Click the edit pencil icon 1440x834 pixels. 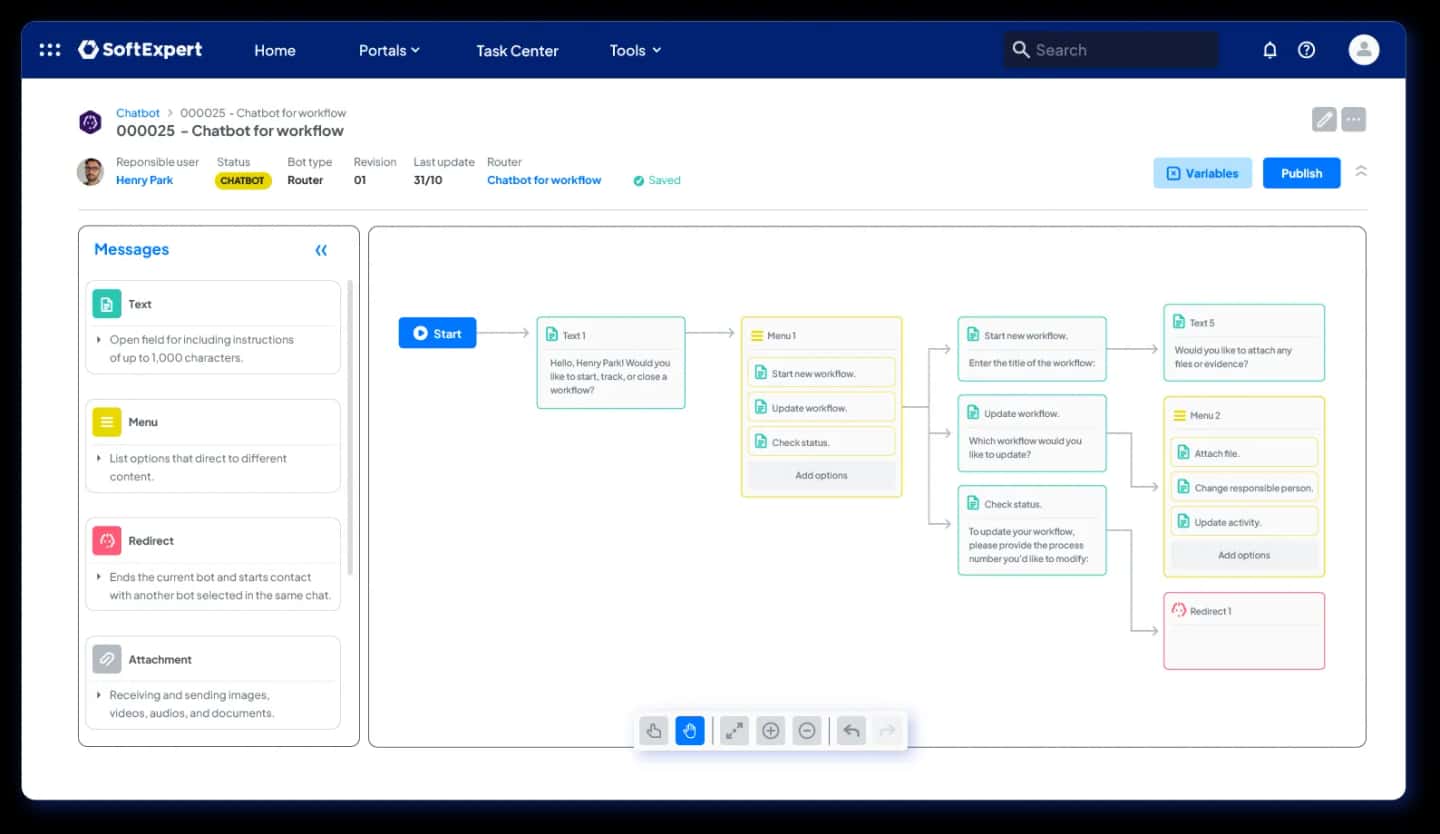(x=1324, y=120)
